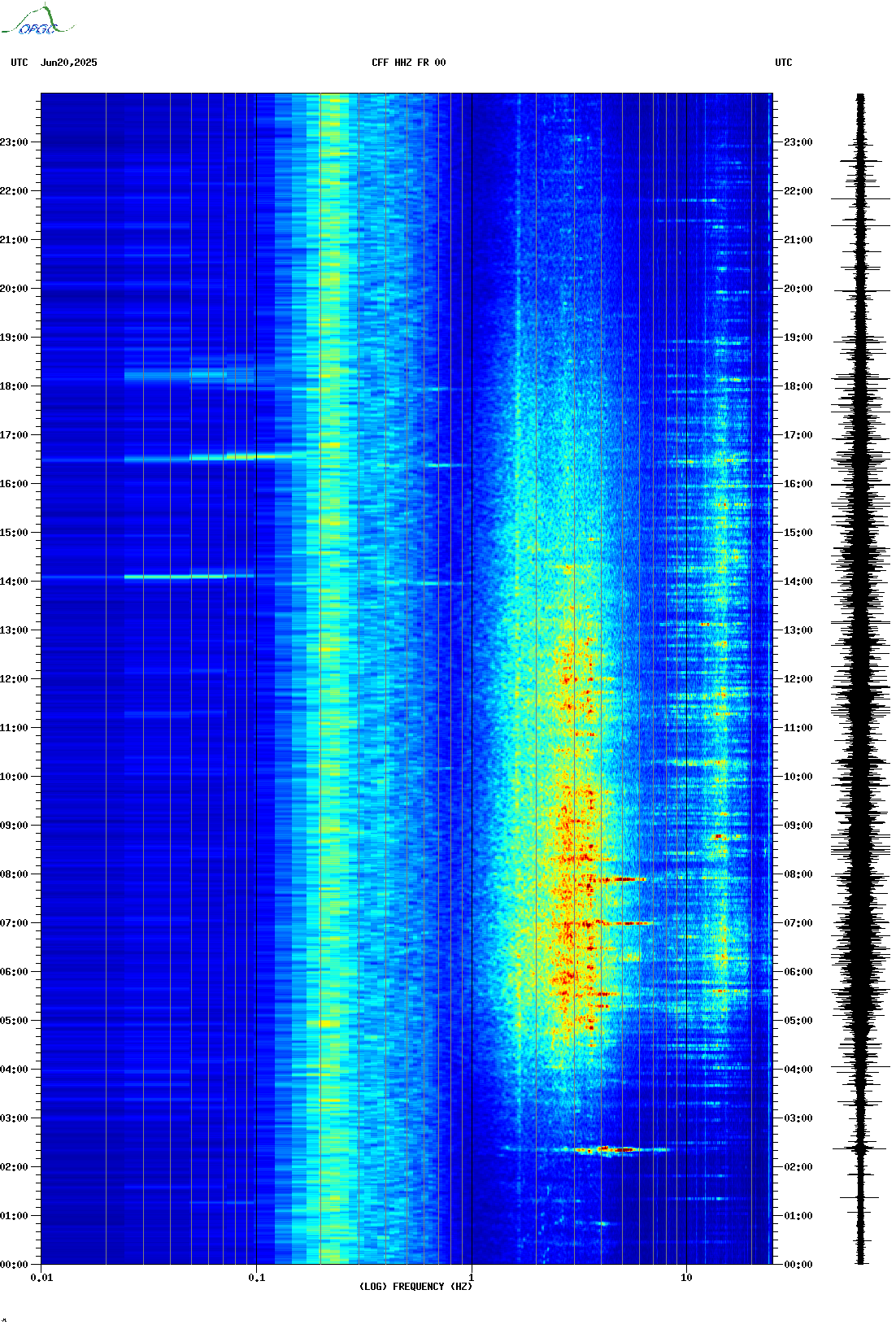Click the left axis 03:00 time label
Viewport: 896px width, 1329px height.
coord(14,1118)
